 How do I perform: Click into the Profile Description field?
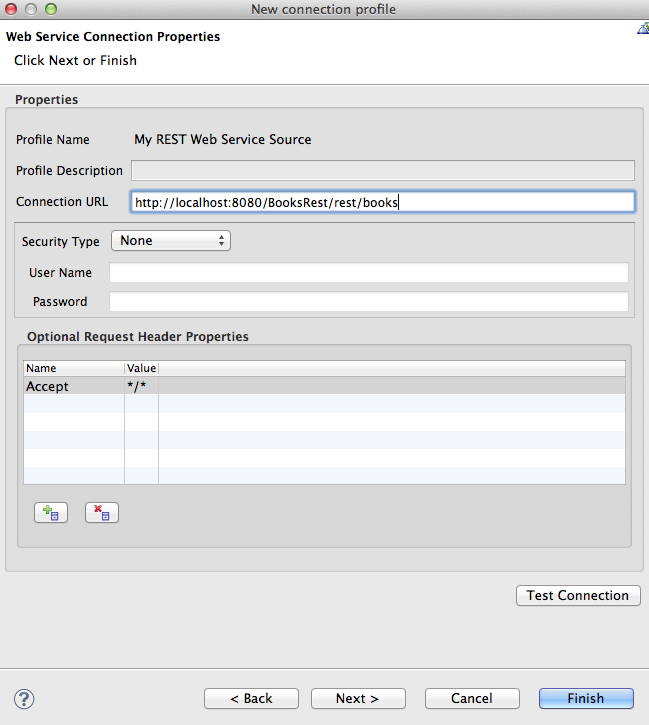tap(383, 171)
